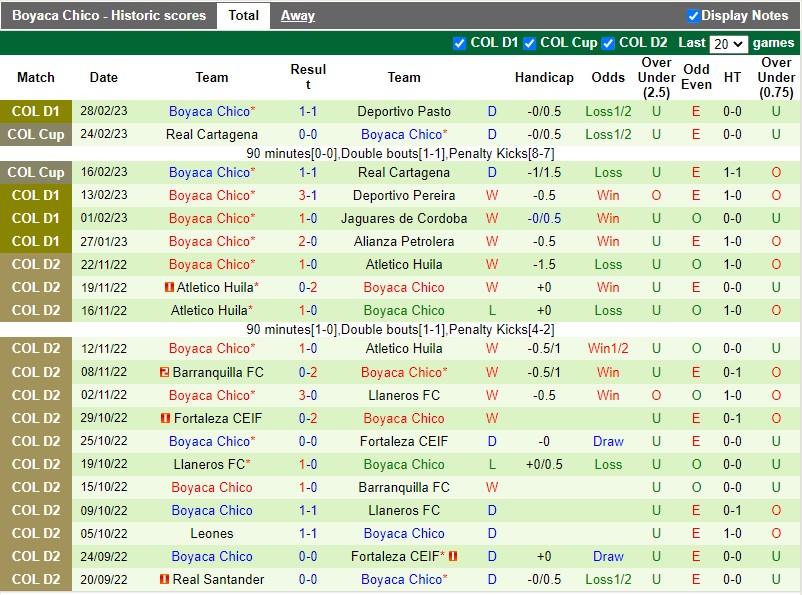This screenshot has width=802, height=595.
Task: Switch to the Away tab
Action: tap(297, 15)
